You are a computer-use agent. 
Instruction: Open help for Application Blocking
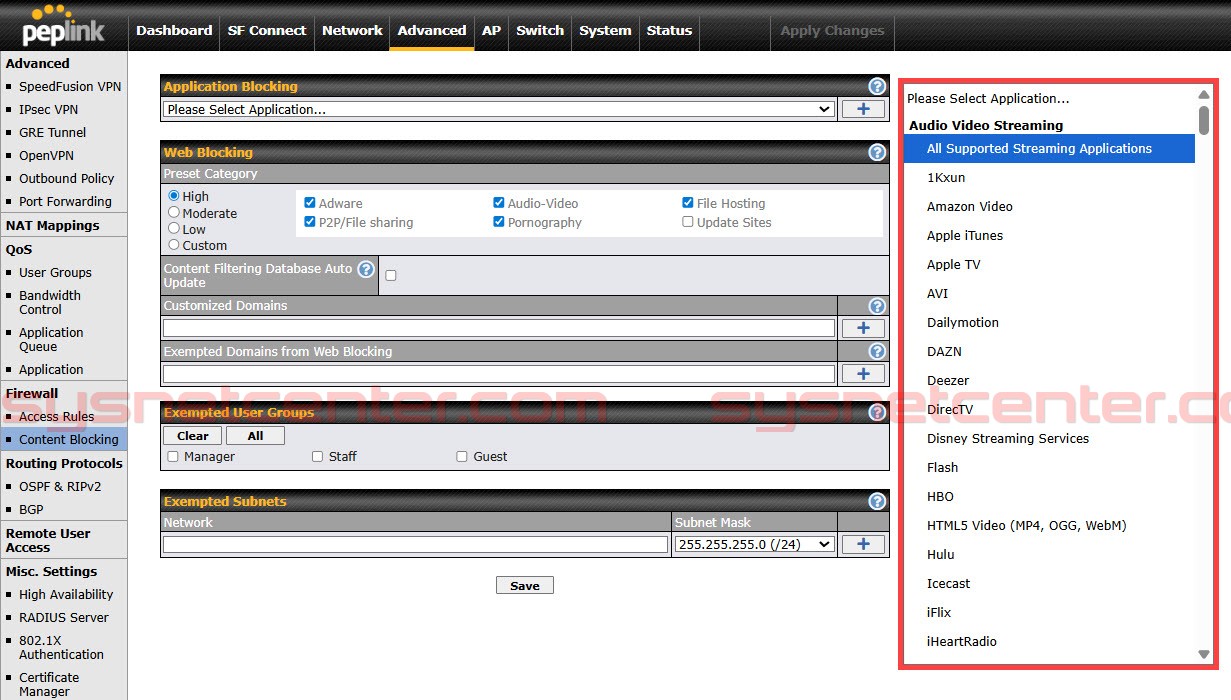coord(877,87)
